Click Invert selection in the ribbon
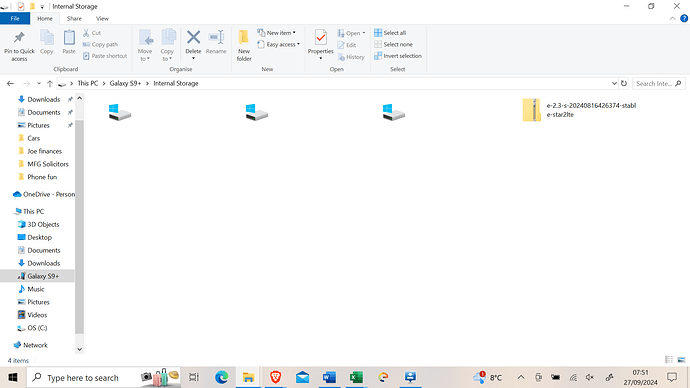The width and height of the screenshot is (690, 388). point(398,56)
